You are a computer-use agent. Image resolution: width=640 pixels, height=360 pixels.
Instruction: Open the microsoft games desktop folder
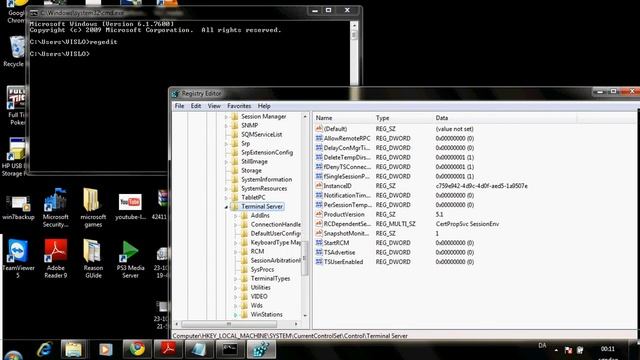93,208
